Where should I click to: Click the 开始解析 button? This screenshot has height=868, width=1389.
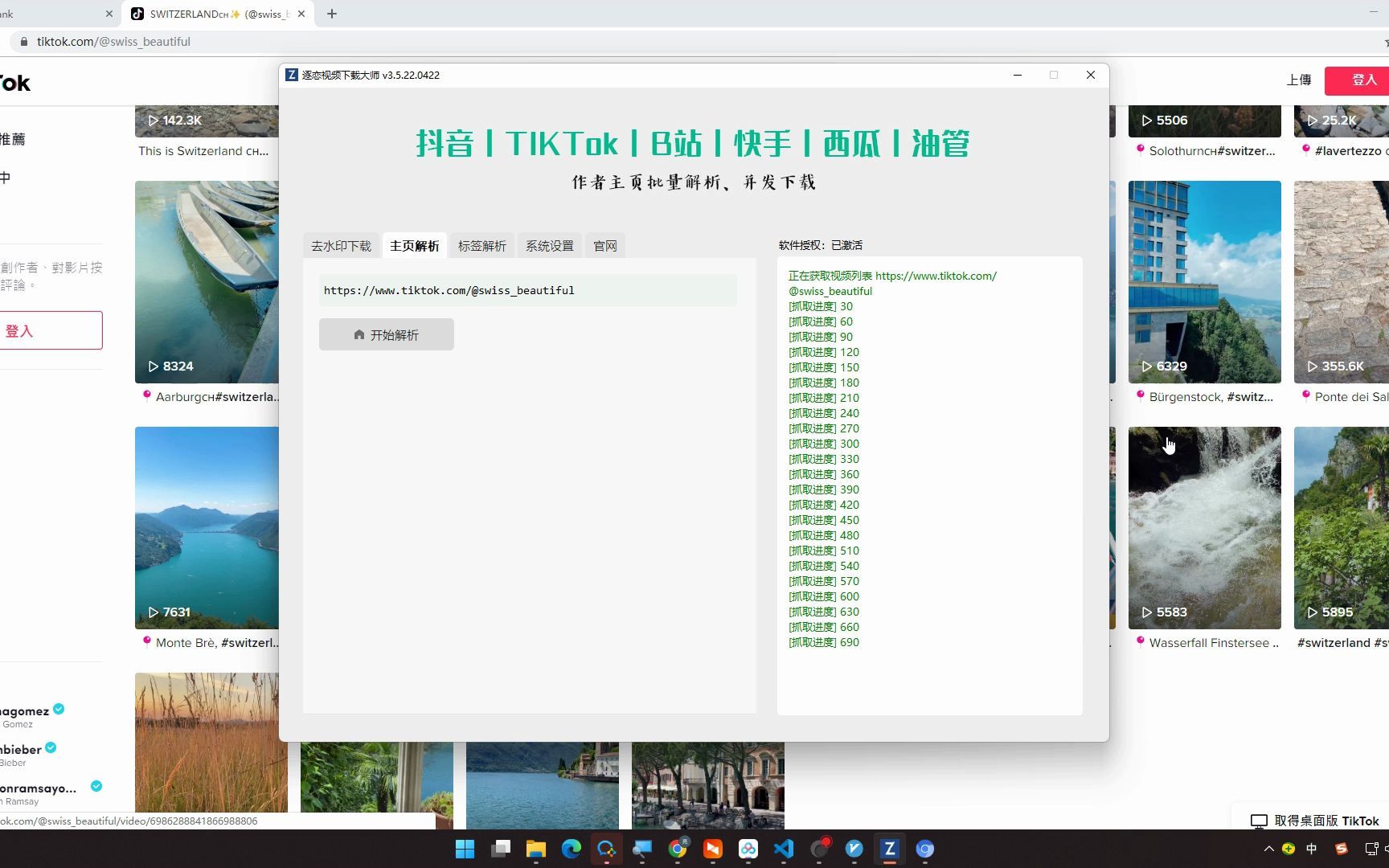point(387,334)
